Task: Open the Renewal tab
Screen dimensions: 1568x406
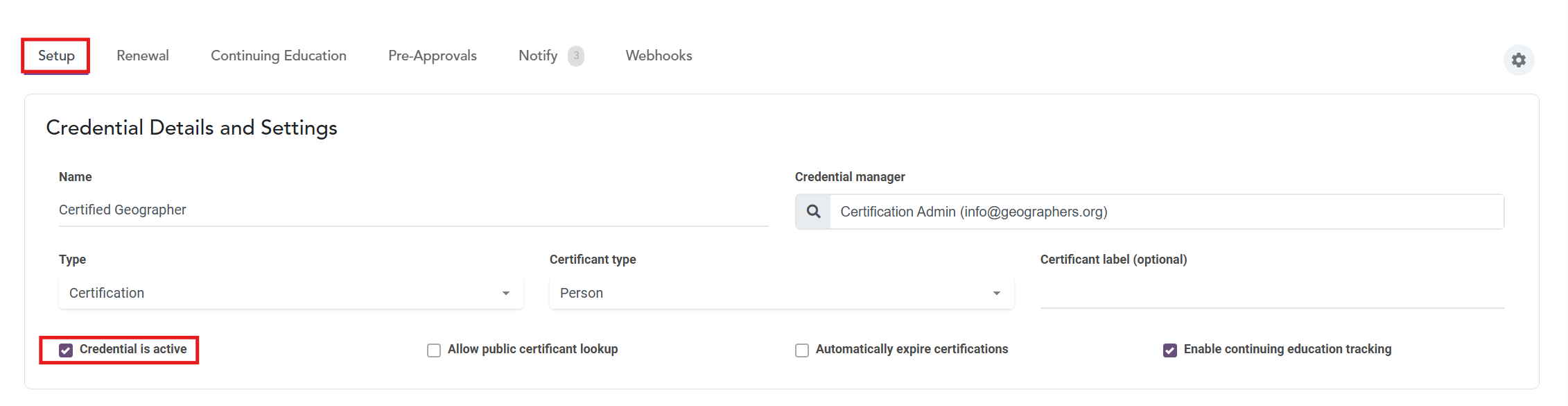Action: (x=142, y=56)
